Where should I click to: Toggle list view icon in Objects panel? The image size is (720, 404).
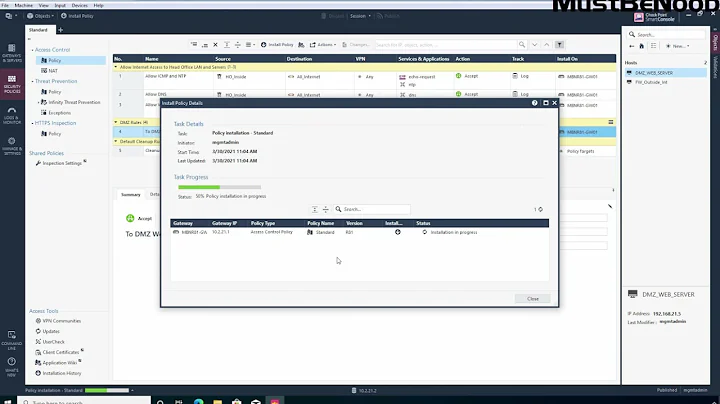[653, 46]
